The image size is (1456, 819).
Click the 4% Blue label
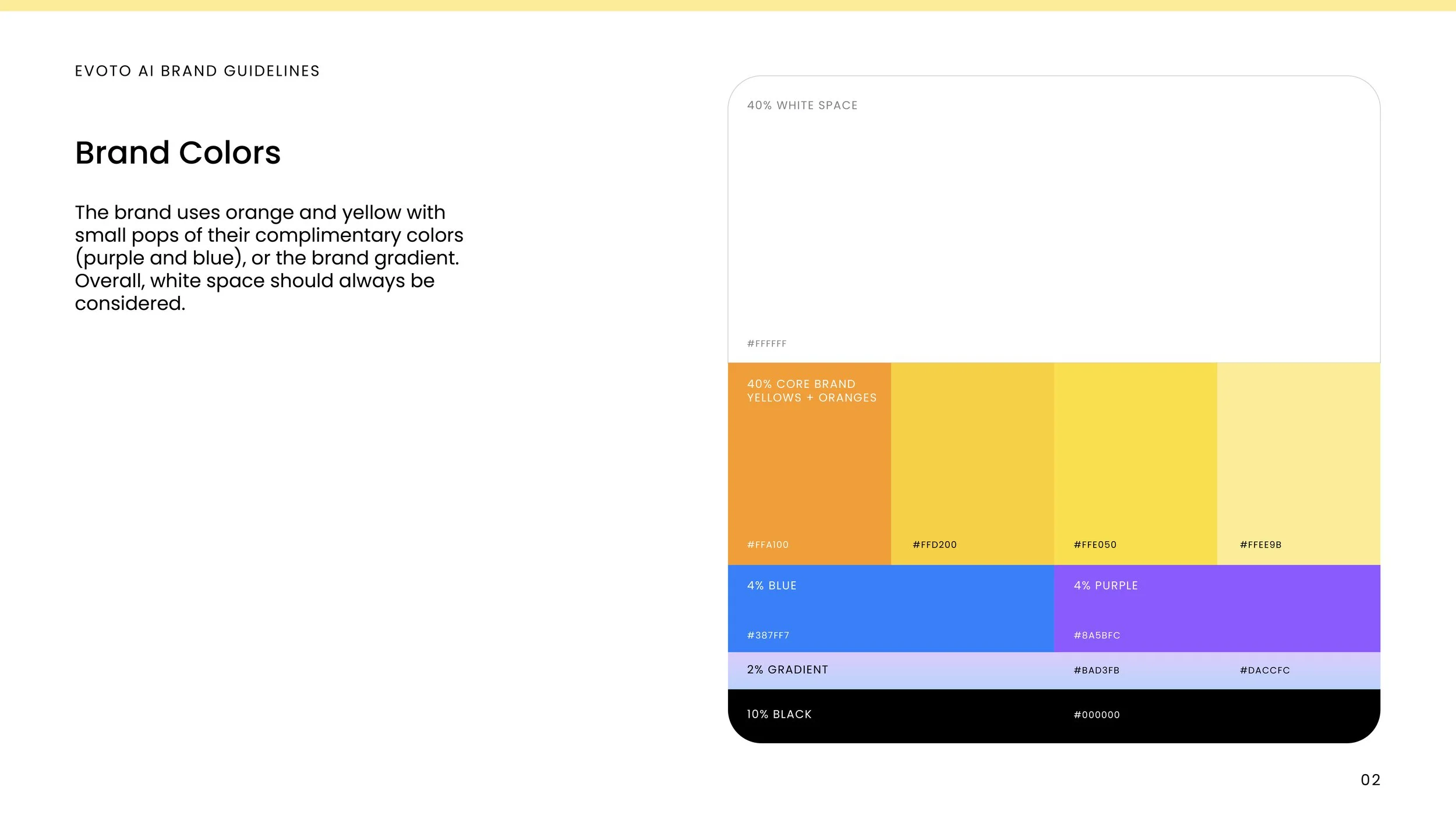(772, 585)
